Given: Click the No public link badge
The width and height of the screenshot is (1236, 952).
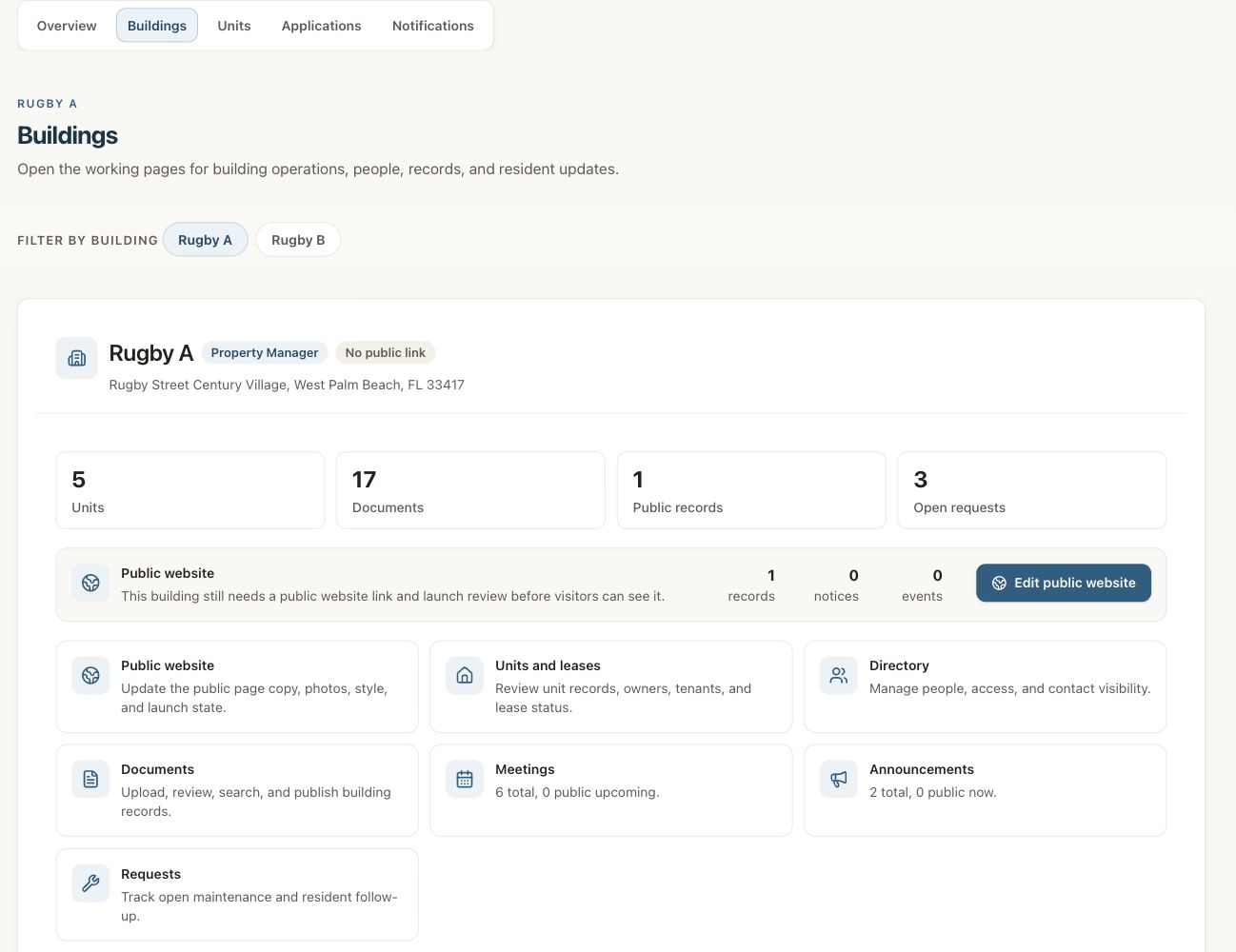Looking at the screenshot, I should [x=386, y=352].
